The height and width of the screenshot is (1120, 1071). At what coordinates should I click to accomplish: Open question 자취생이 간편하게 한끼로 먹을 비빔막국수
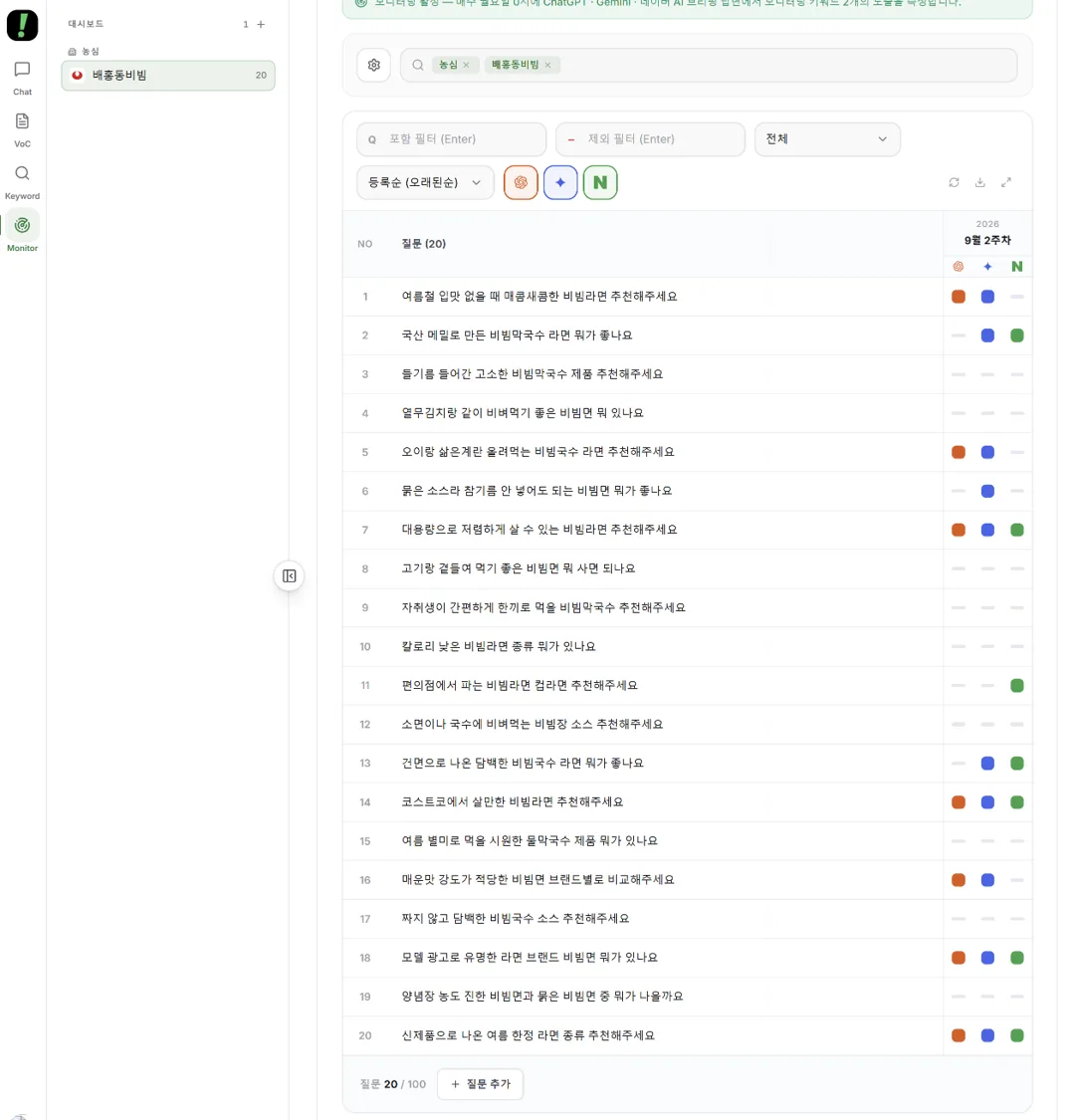(543, 608)
